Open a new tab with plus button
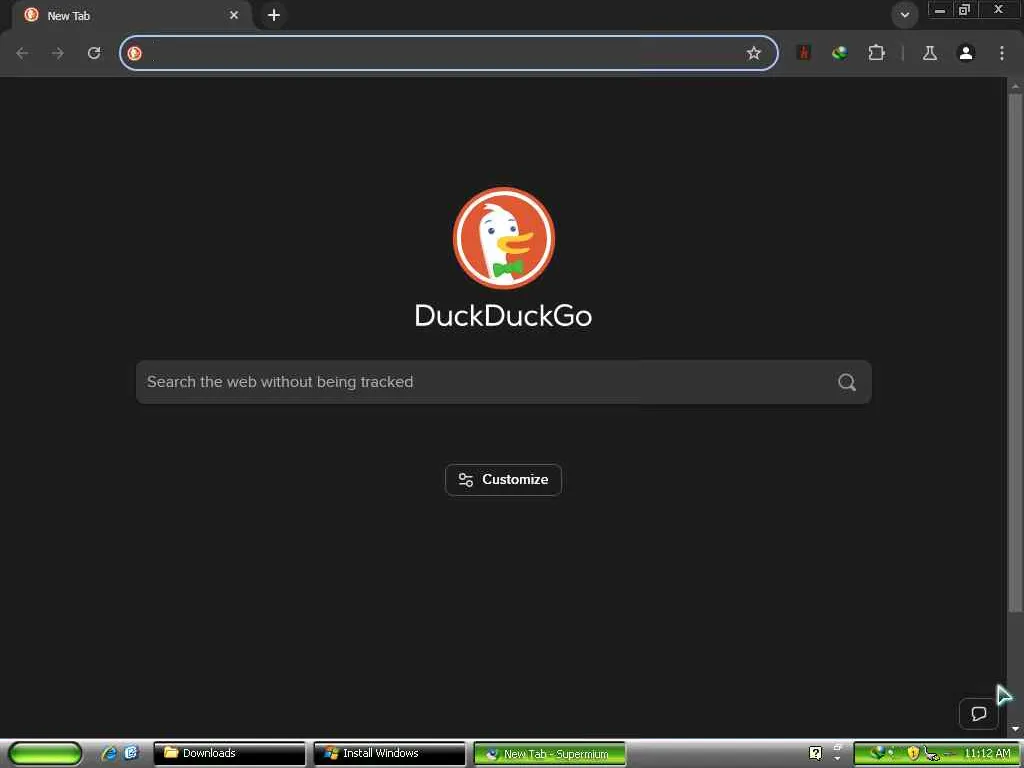Screen dimensions: 1024x768 [274, 15]
